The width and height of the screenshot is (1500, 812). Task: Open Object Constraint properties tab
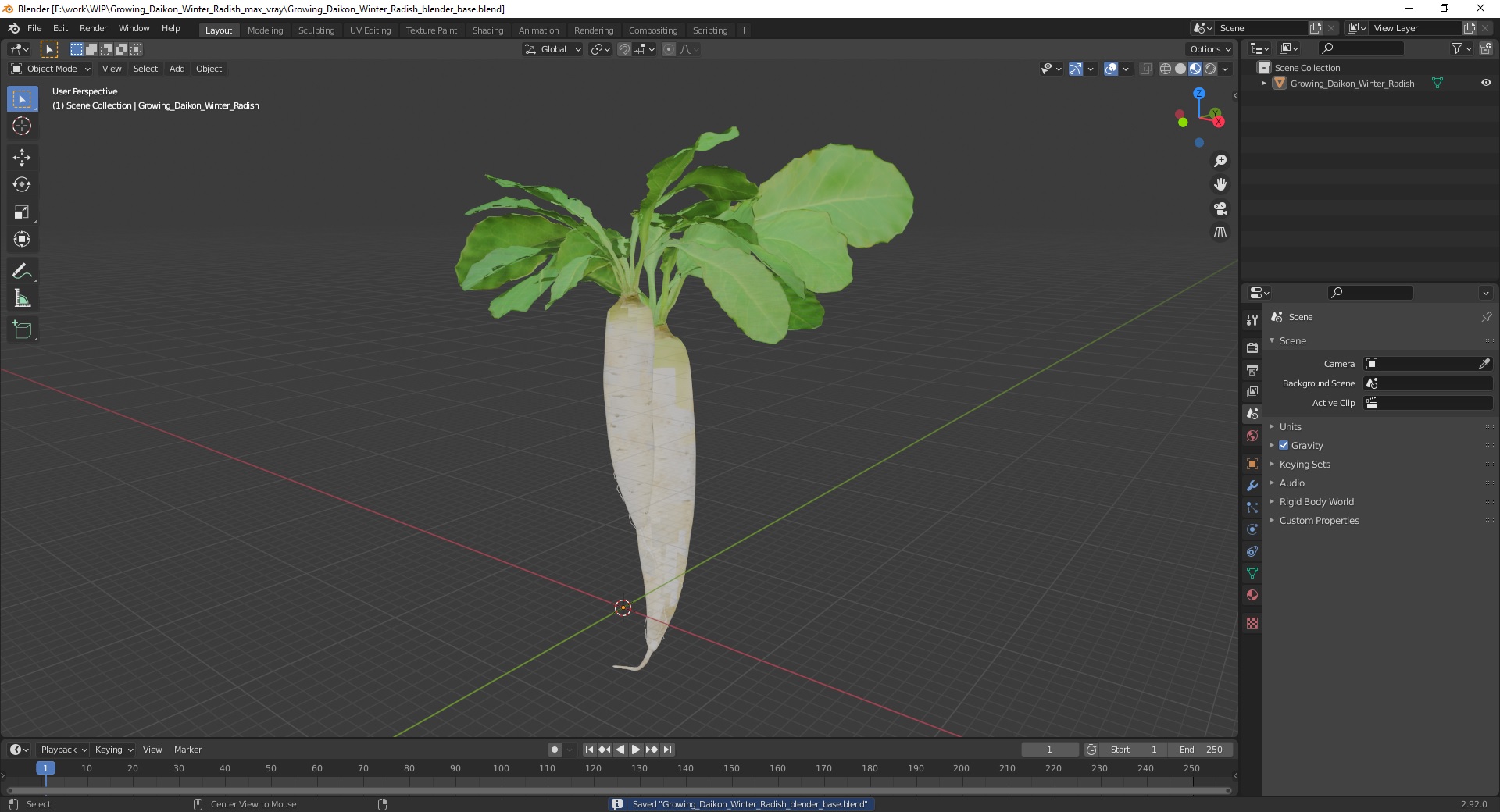point(1252,551)
